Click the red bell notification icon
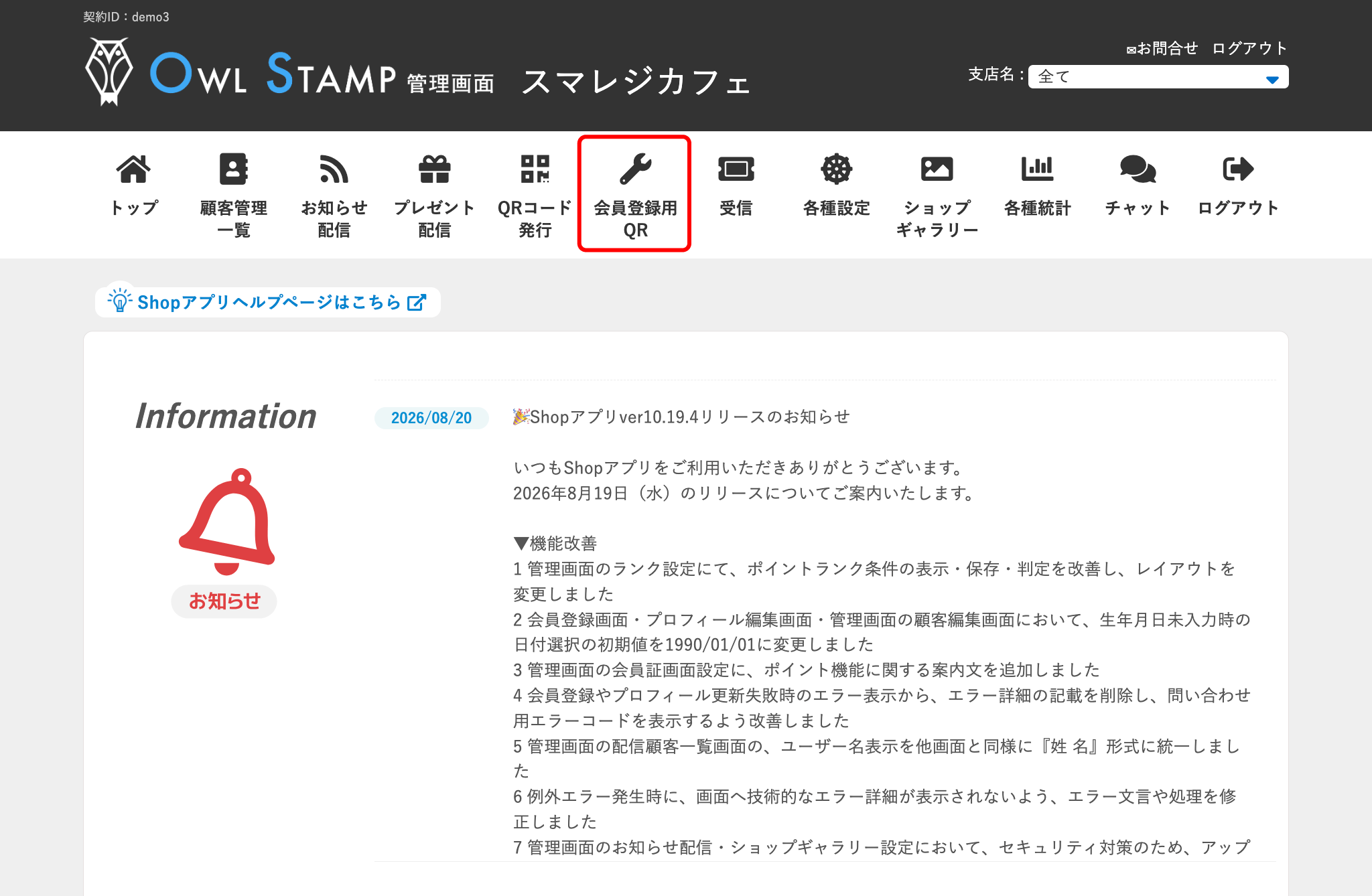This screenshot has height=896, width=1372. 227,522
